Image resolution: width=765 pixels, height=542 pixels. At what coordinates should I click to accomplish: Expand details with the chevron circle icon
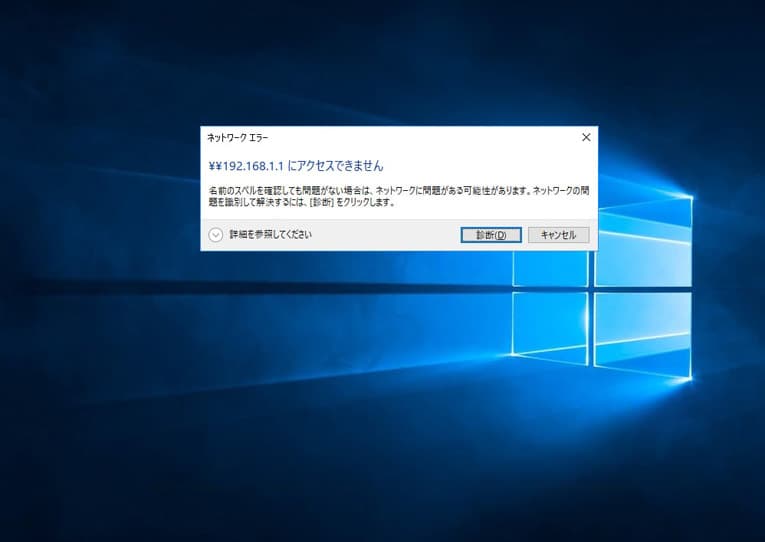[216, 235]
